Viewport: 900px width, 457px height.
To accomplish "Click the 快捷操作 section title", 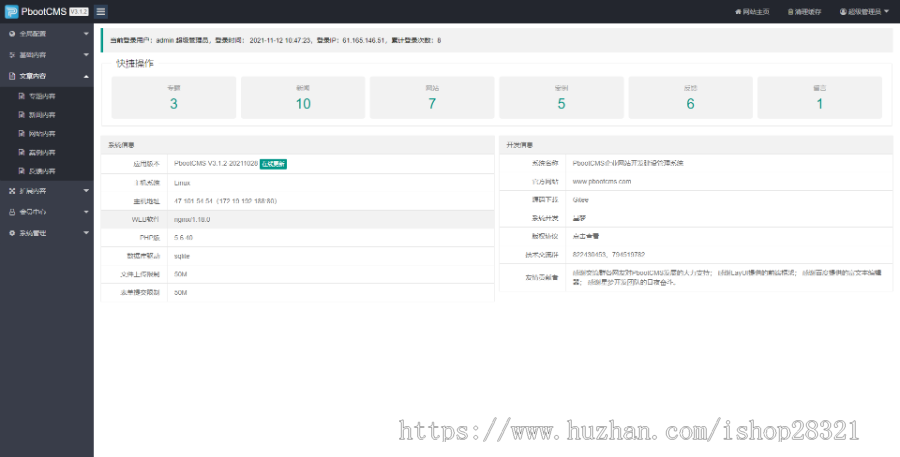I will (135, 63).
